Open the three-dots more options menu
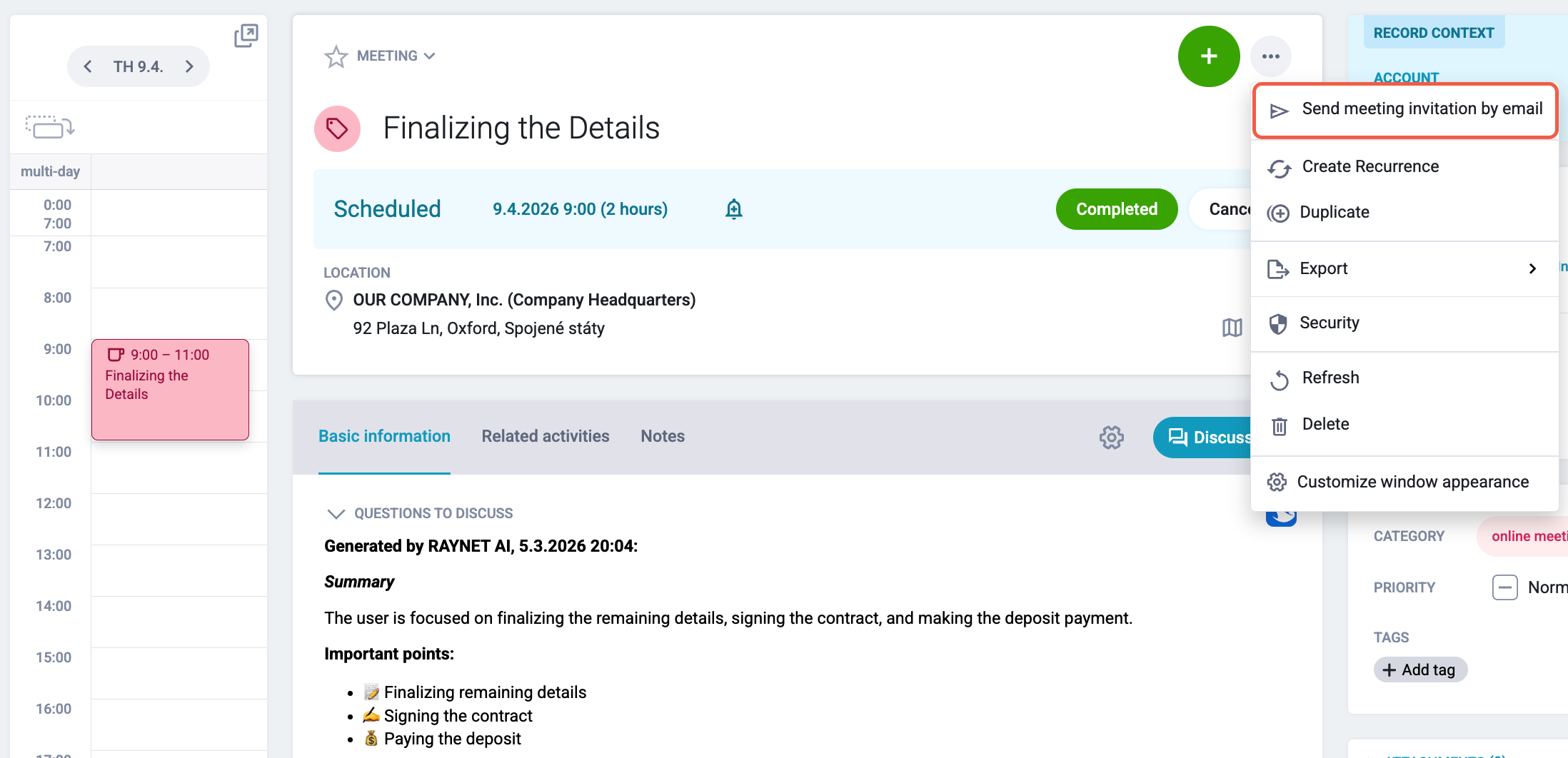1568x758 pixels. point(1271,56)
